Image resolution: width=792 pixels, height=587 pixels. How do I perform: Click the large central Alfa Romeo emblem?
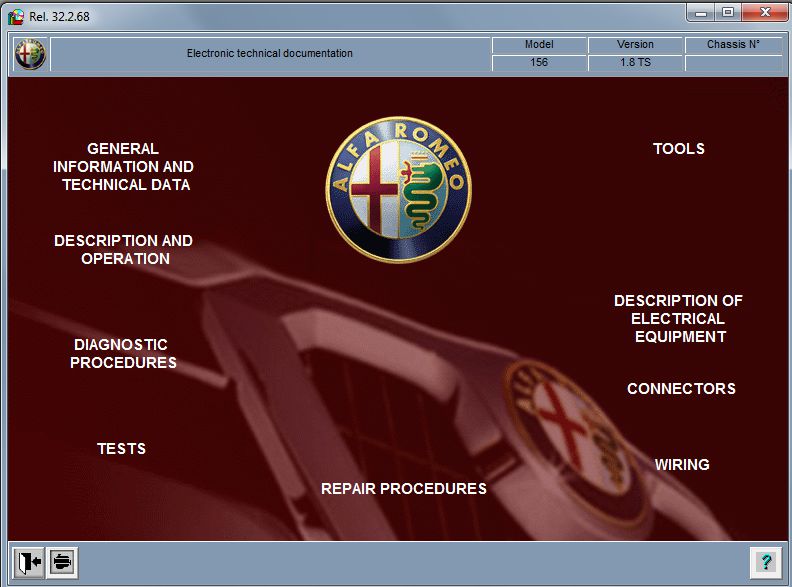(x=399, y=190)
